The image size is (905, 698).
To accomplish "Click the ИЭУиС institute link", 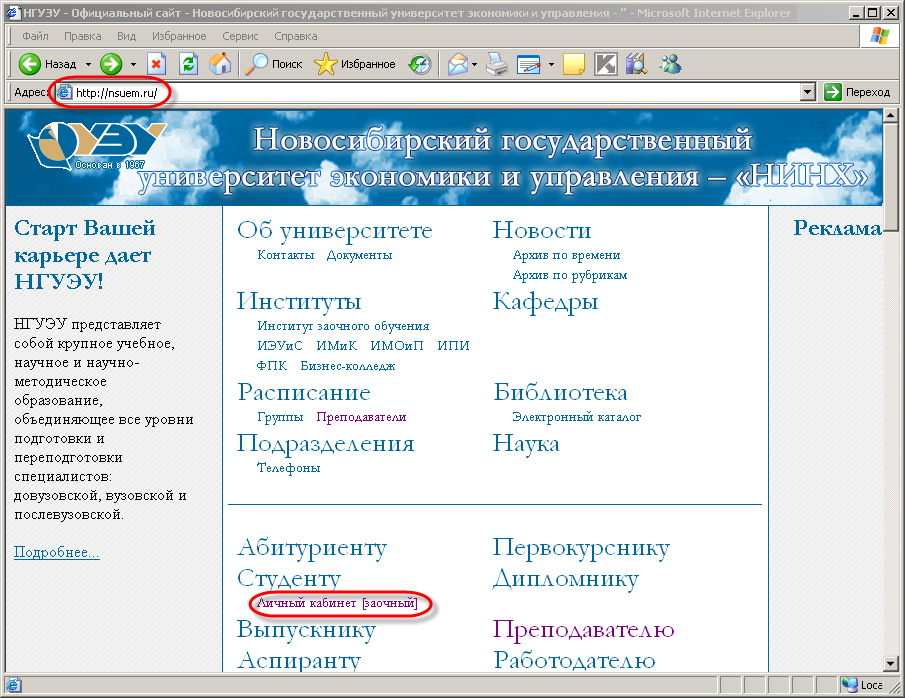I will pyautogui.click(x=280, y=346).
